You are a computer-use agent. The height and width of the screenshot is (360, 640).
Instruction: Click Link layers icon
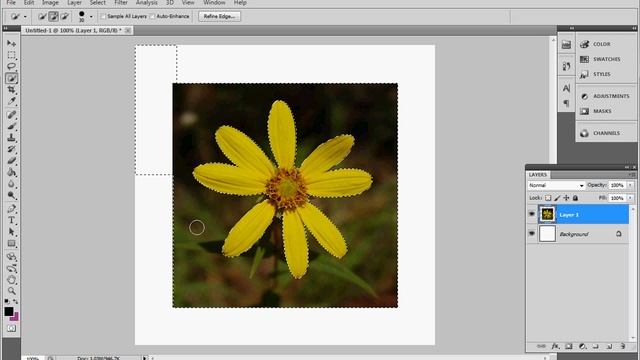[541, 346]
